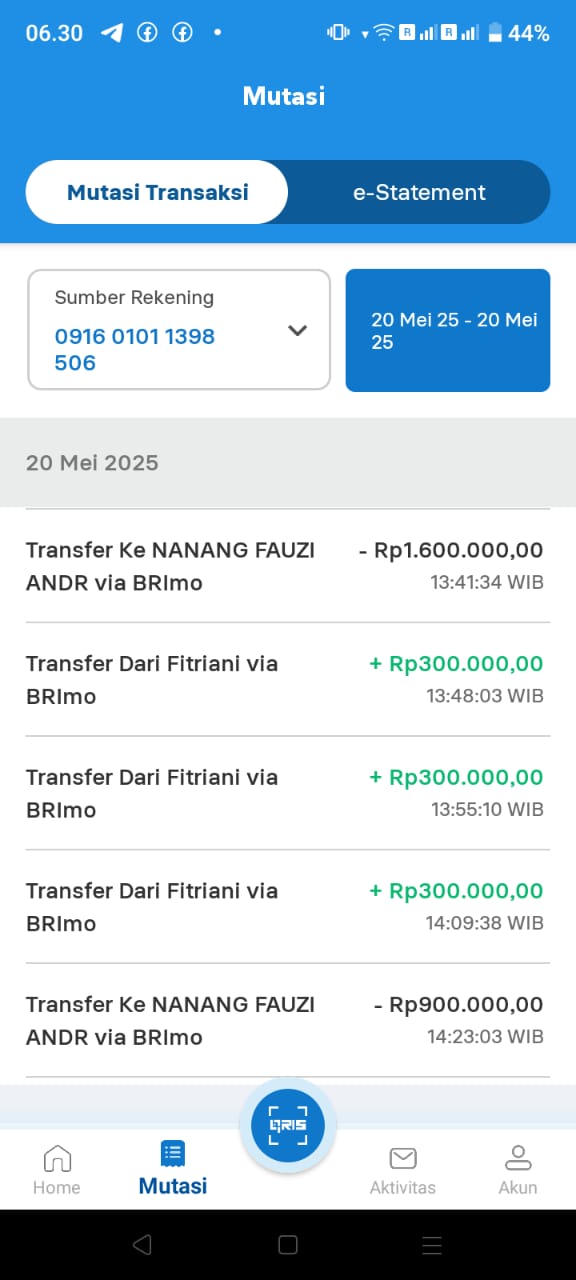This screenshot has width=576, height=1280.
Task: View the Fitriani transfer at 13:55:10 WIB
Action: tap(288, 793)
